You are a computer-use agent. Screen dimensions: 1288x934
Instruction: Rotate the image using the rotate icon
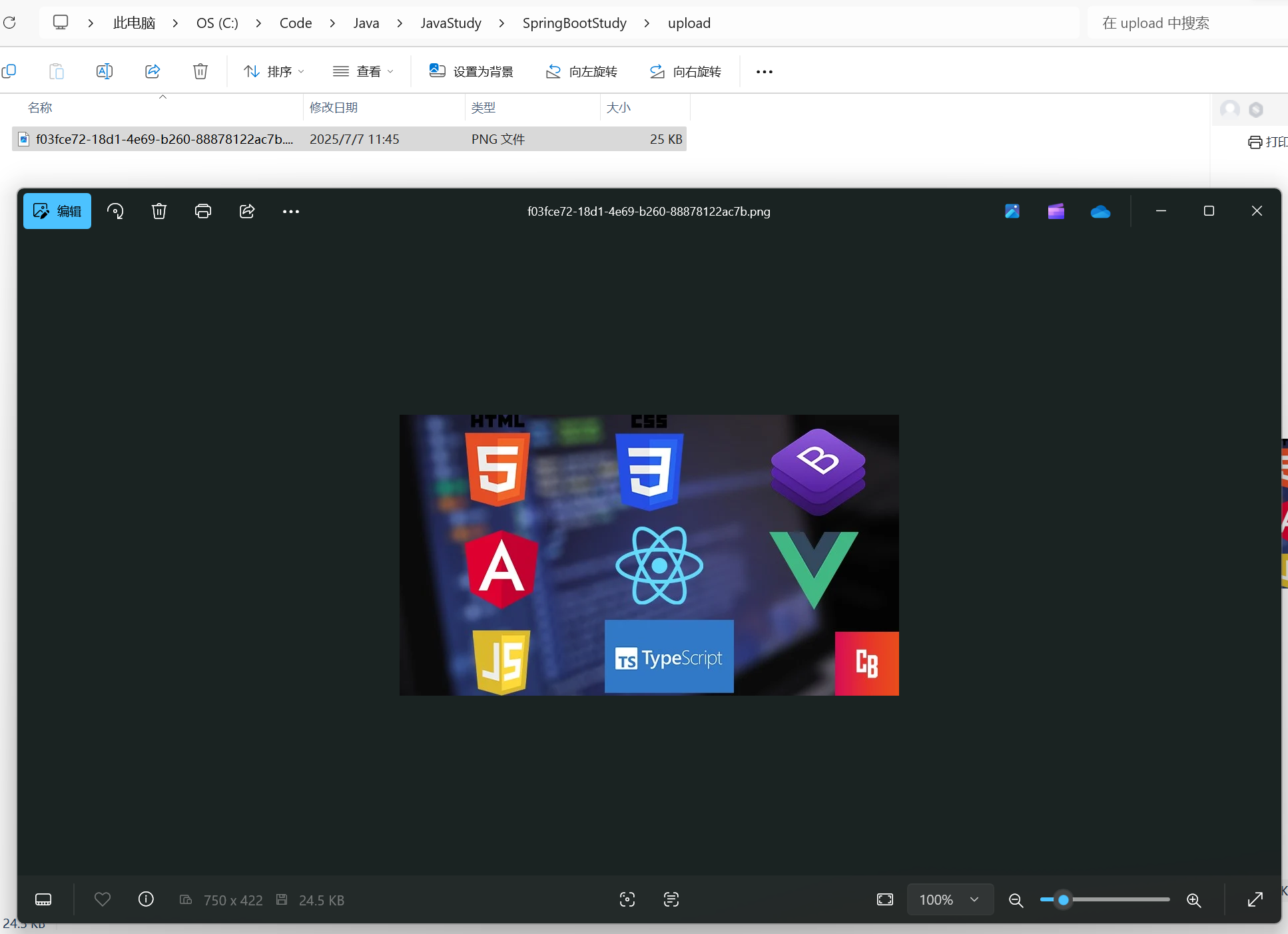point(115,211)
